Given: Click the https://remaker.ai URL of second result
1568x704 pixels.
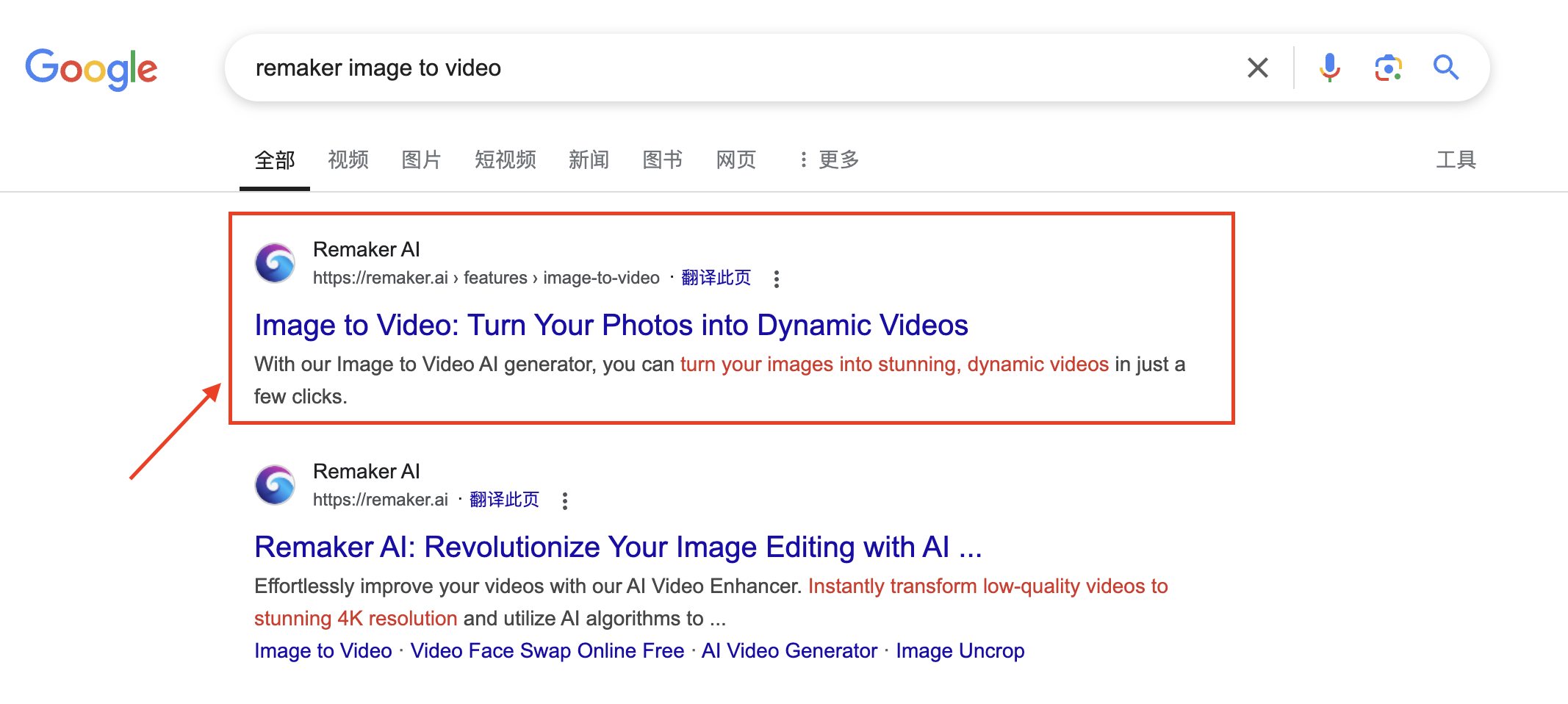Looking at the screenshot, I should [x=381, y=500].
